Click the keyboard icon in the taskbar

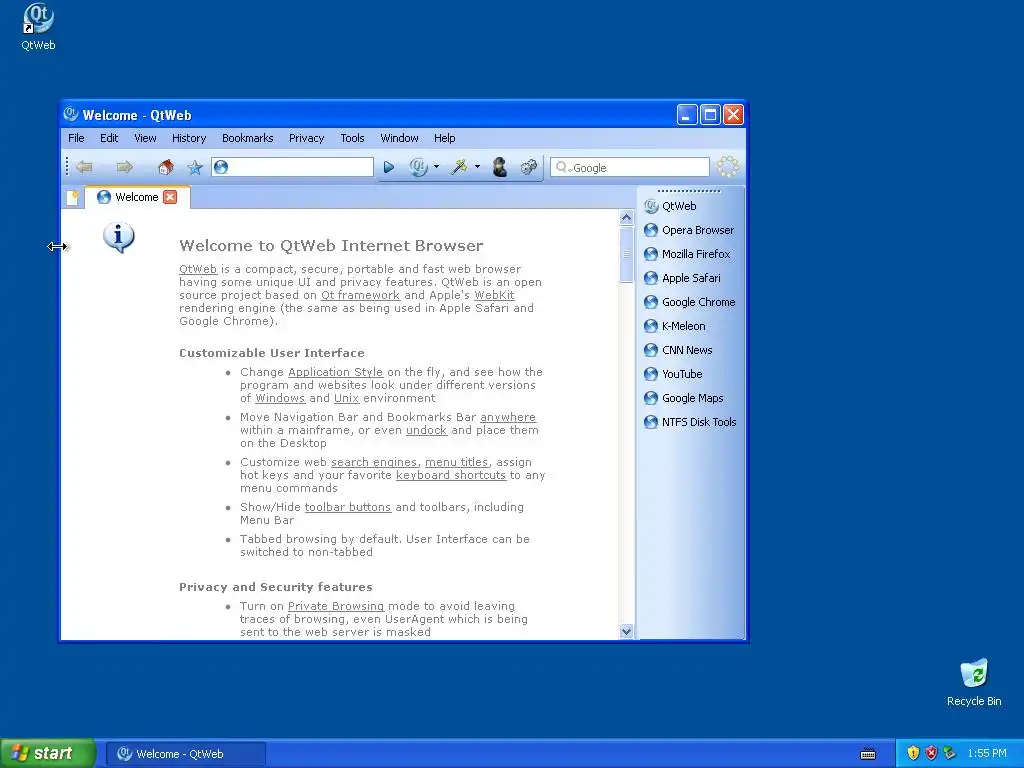click(868, 754)
